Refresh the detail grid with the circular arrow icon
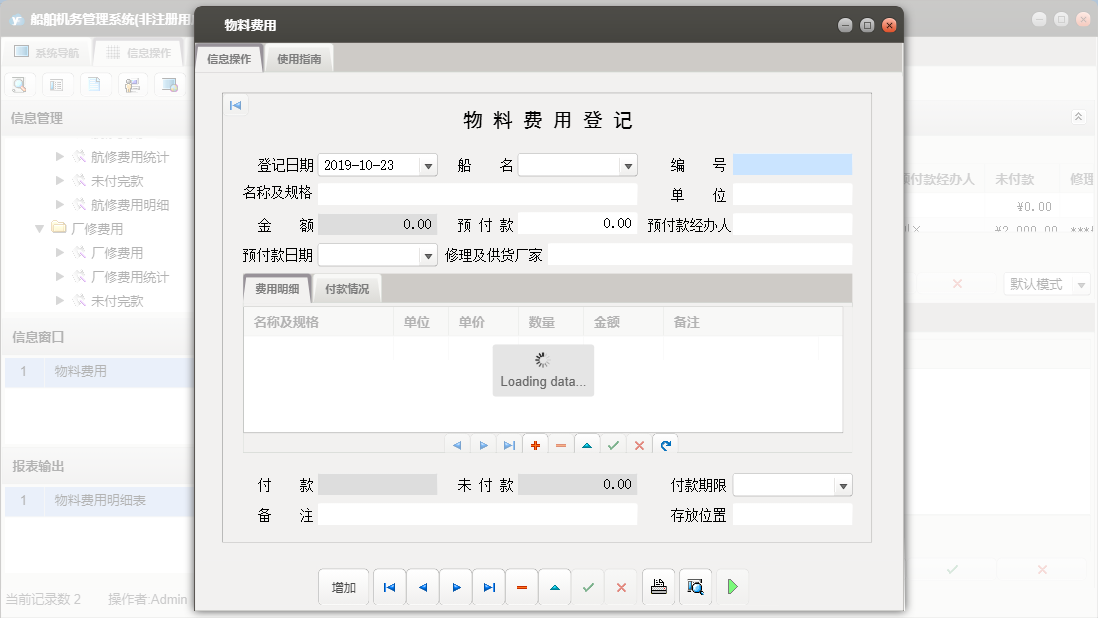The height and width of the screenshot is (618, 1098). pos(665,444)
